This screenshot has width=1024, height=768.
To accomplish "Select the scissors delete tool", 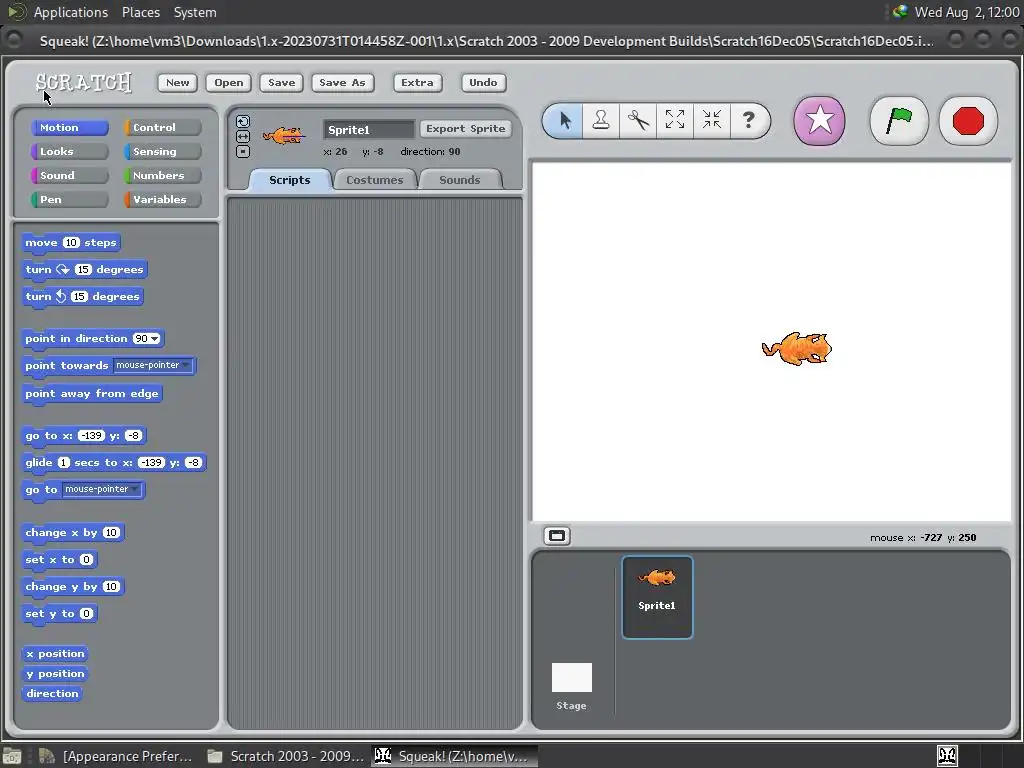I will (x=638, y=120).
